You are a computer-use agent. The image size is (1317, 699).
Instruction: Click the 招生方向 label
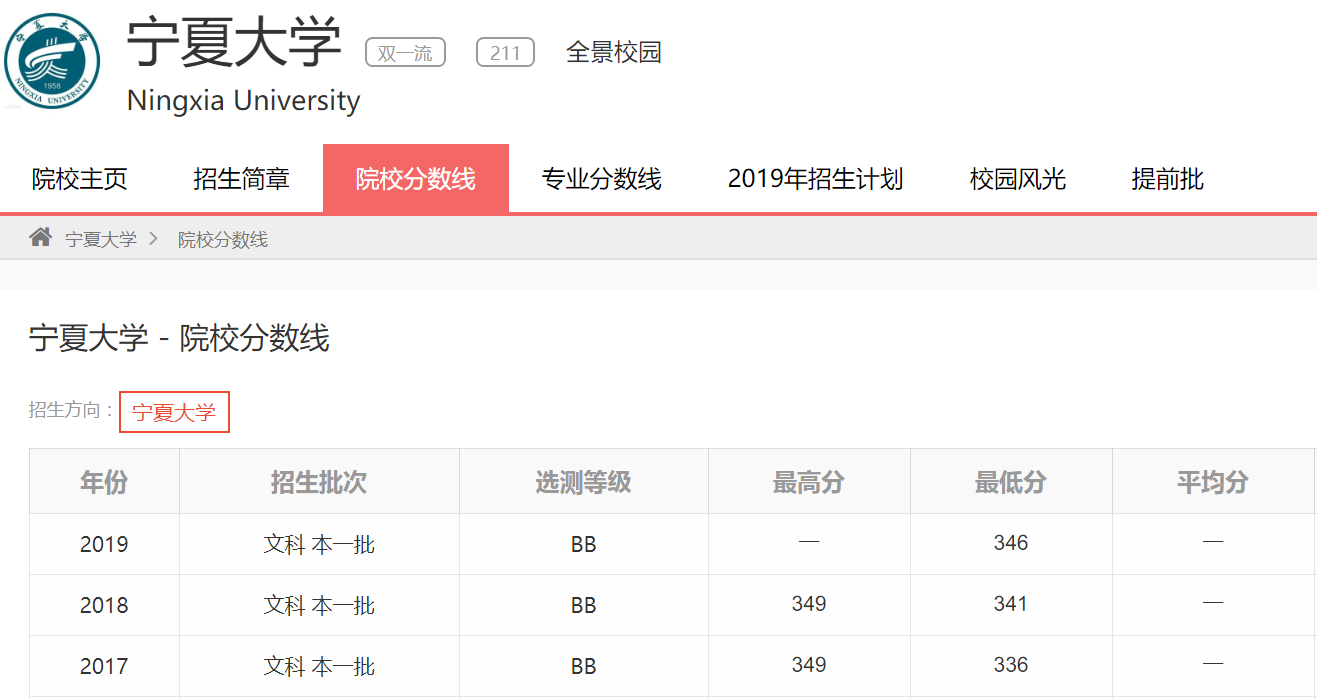(x=72, y=410)
